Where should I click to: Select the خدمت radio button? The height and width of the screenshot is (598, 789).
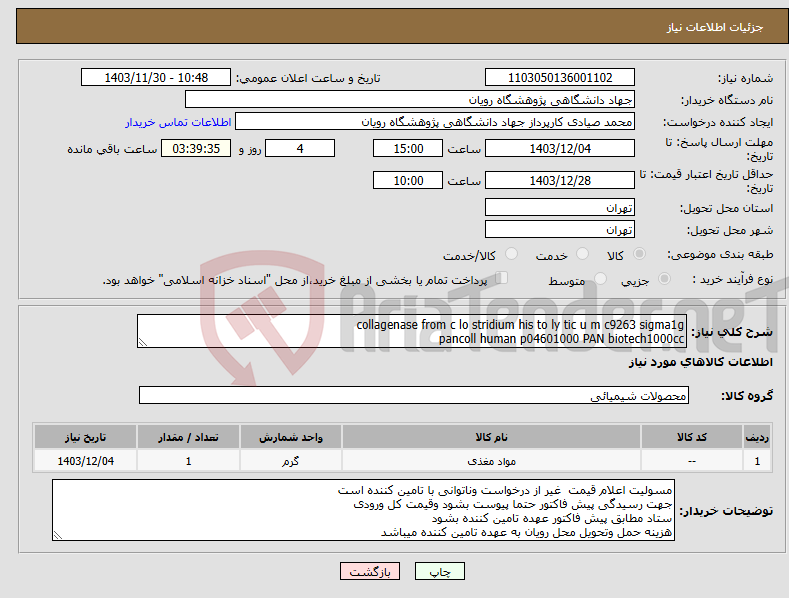[582, 254]
